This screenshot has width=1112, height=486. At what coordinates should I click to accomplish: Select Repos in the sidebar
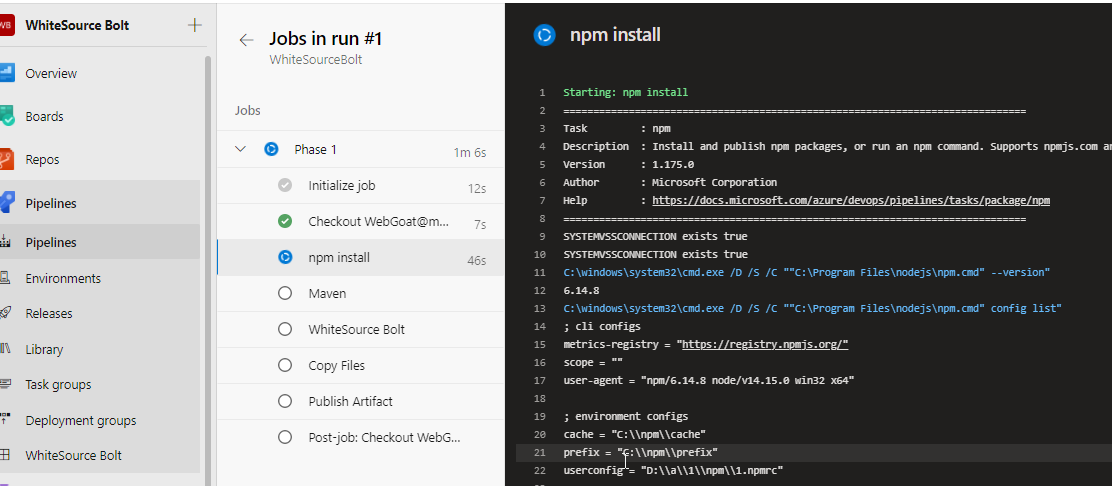pyautogui.click(x=43, y=160)
